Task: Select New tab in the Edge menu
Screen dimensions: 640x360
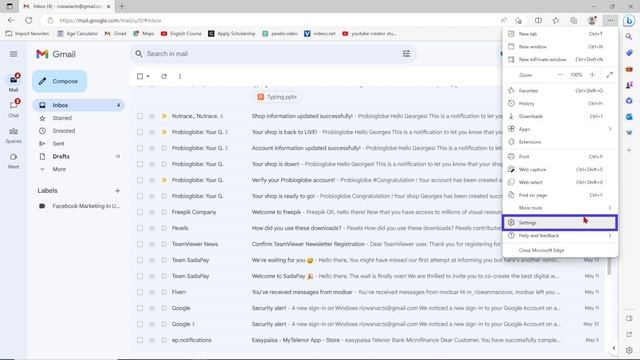Action: point(560,34)
